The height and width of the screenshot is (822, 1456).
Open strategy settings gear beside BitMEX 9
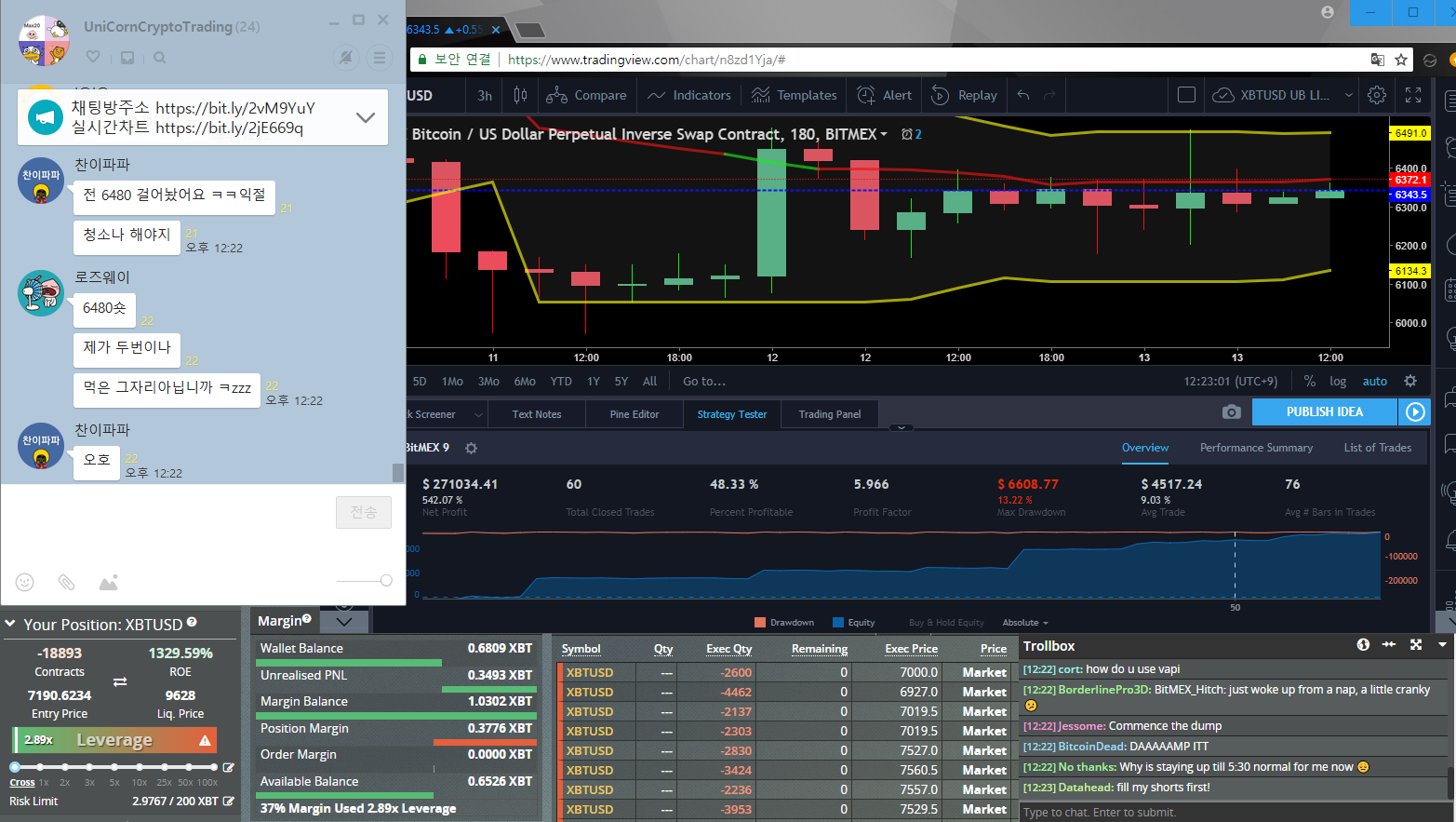coord(471,448)
